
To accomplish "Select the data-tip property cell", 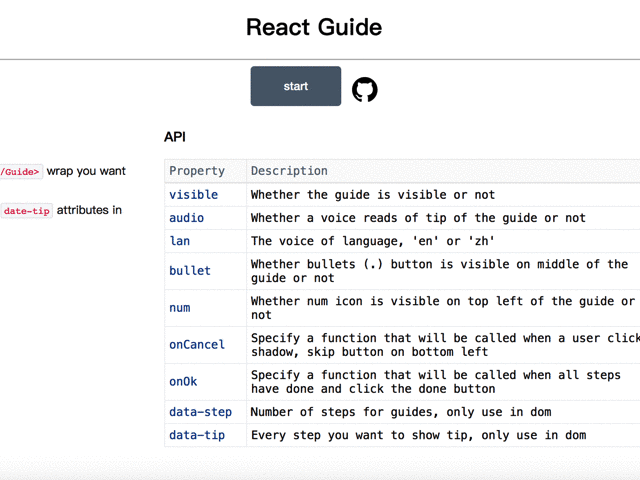I will point(197,435).
